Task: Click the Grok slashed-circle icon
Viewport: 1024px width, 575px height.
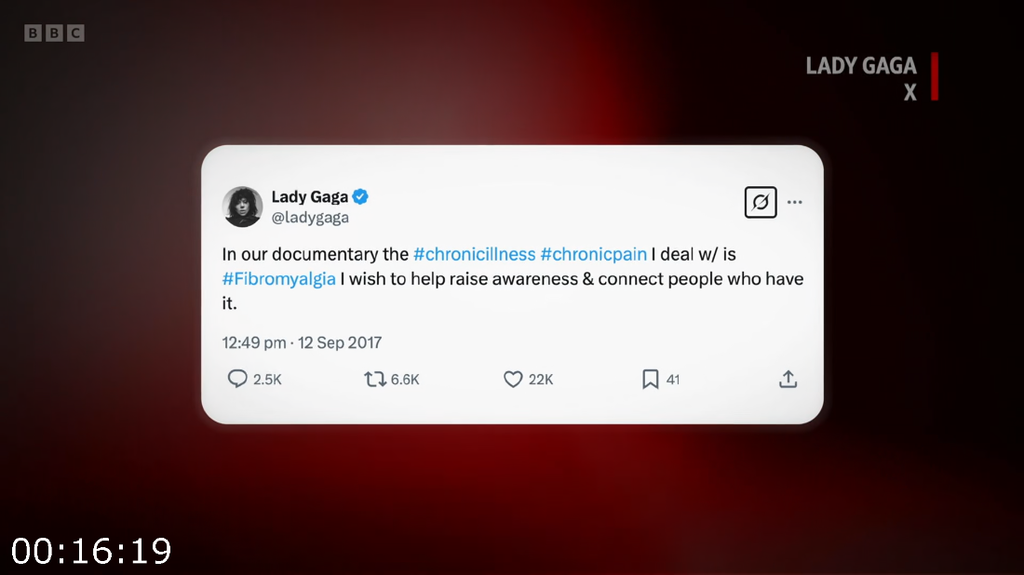Action: 761,202
